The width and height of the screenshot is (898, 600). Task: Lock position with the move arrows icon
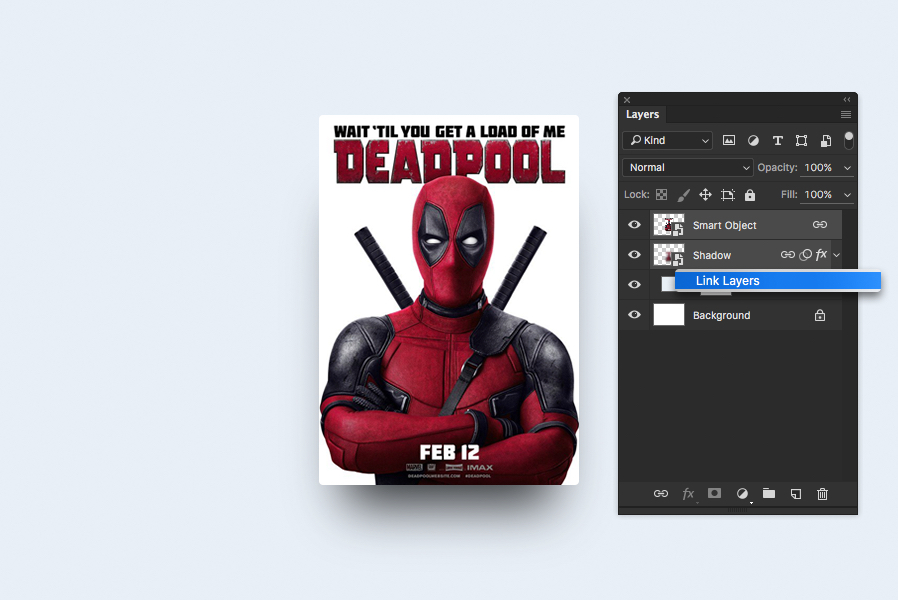click(705, 195)
